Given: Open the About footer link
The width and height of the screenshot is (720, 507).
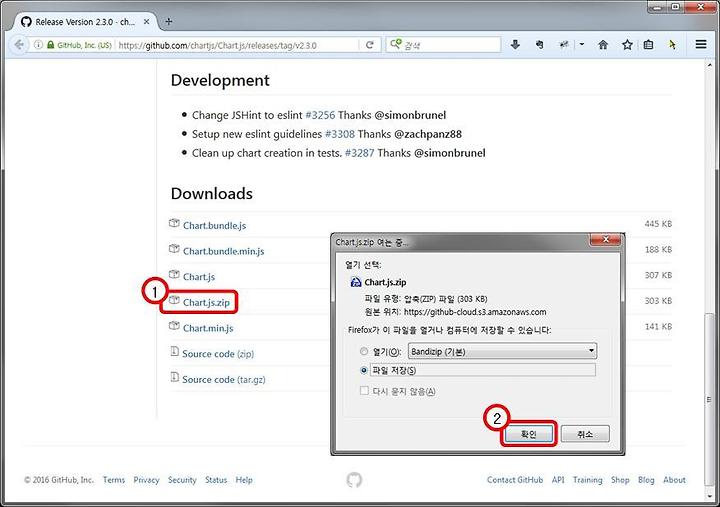Looking at the screenshot, I should pyautogui.click(x=674, y=480).
